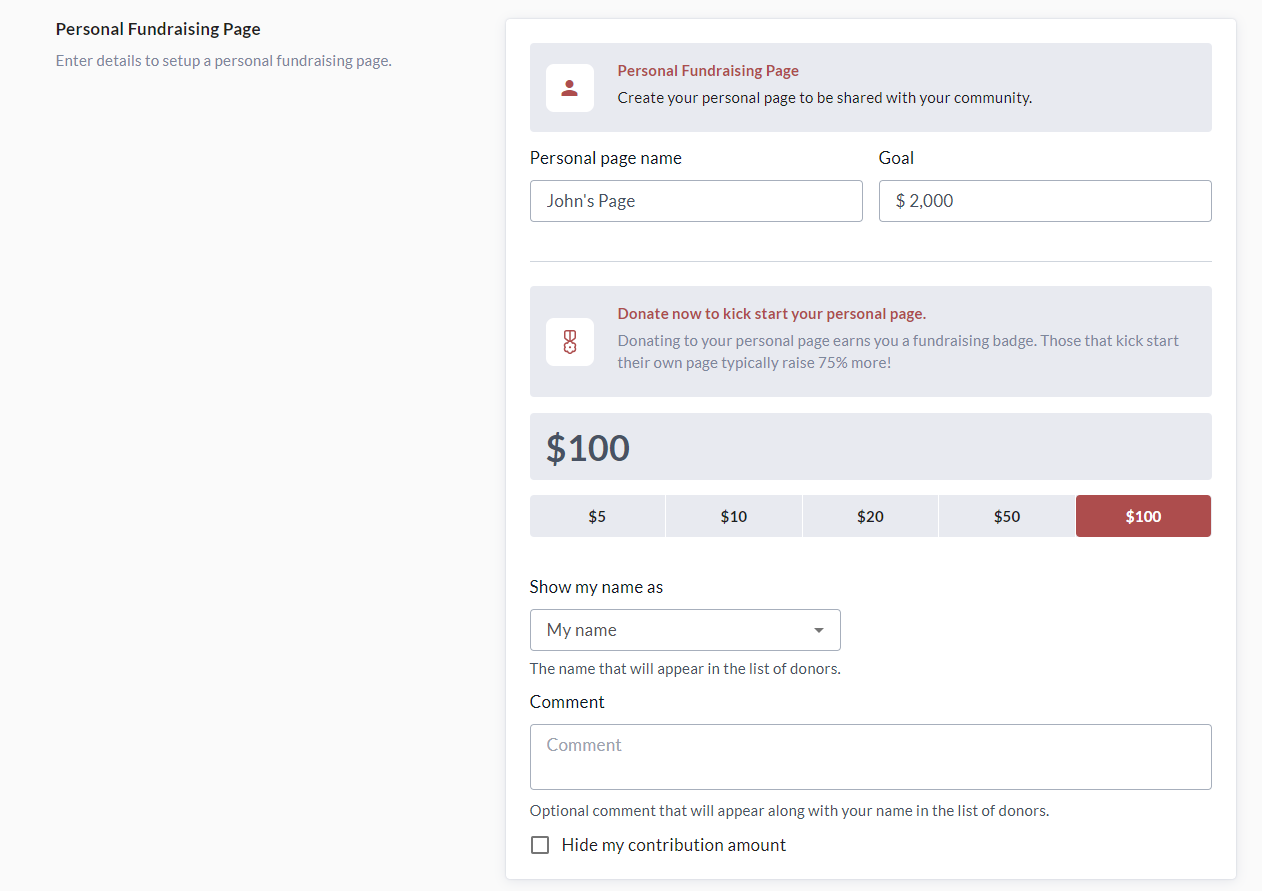Focus the Personal page name field

tap(696, 201)
